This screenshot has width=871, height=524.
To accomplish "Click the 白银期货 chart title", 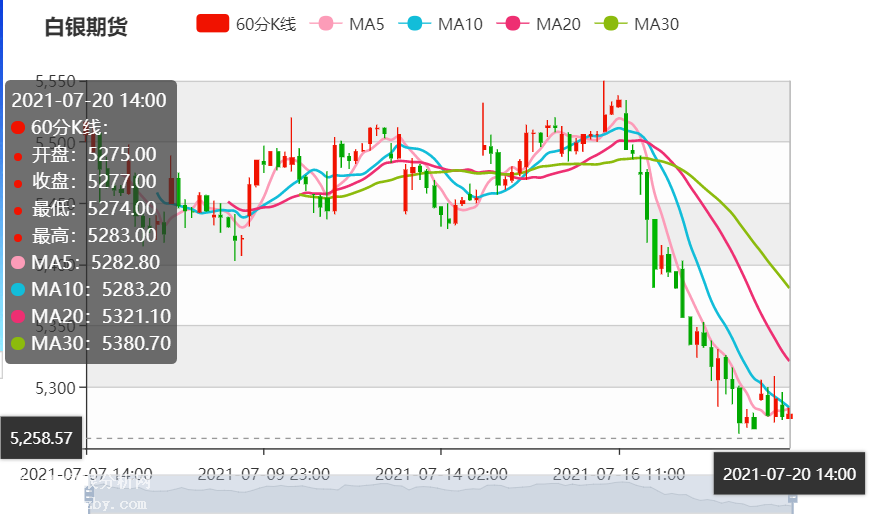I will point(86,27).
